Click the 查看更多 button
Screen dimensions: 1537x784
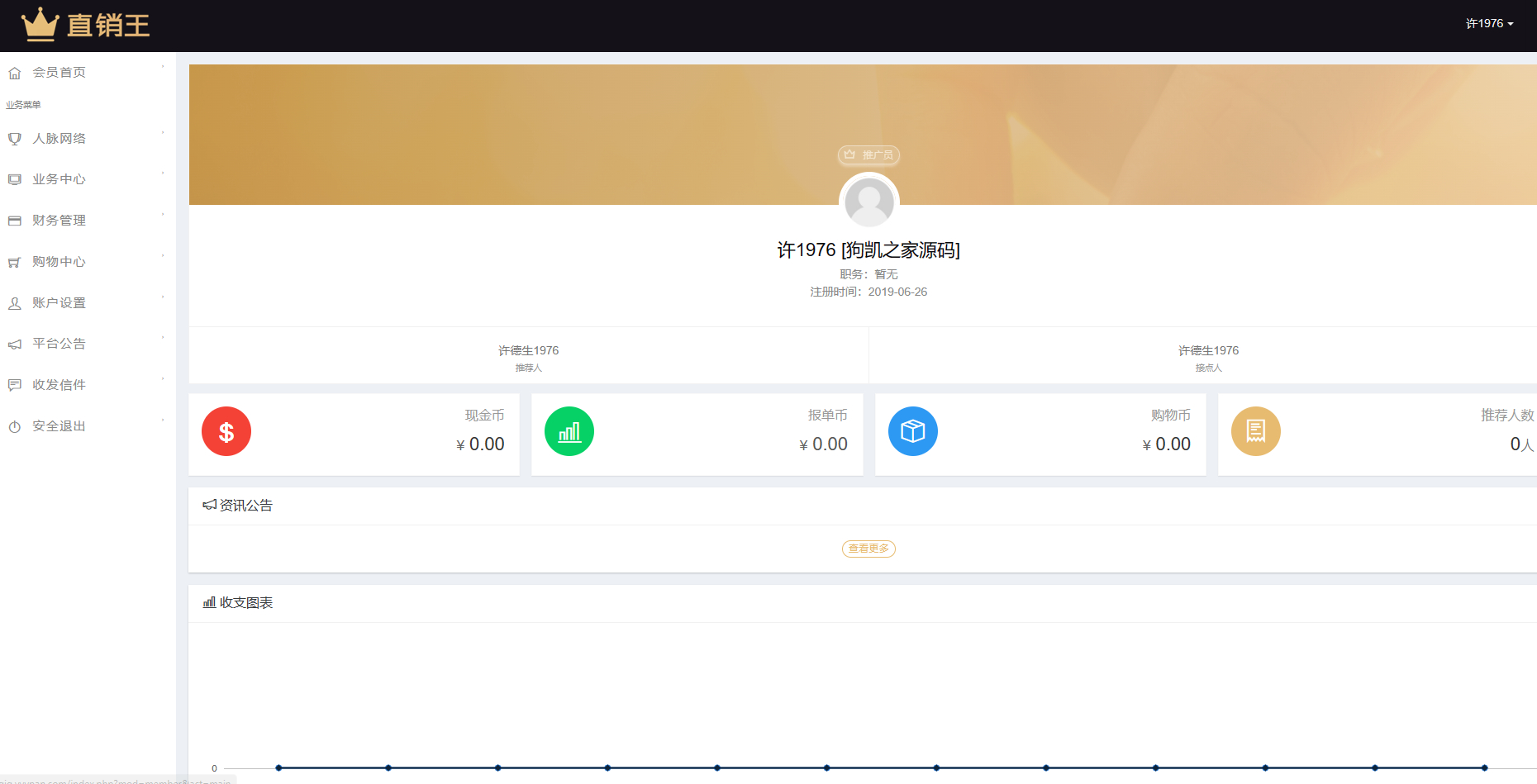(868, 549)
